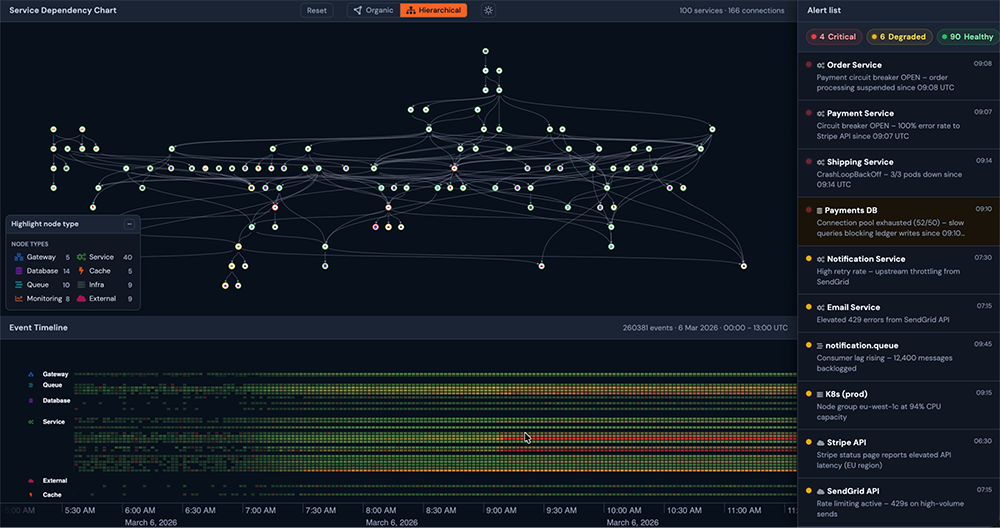This screenshot has height=528, width=1000.
Task: Filter alerts by 4 Critical
Action: pyautogui.click(x=834, y=37)
